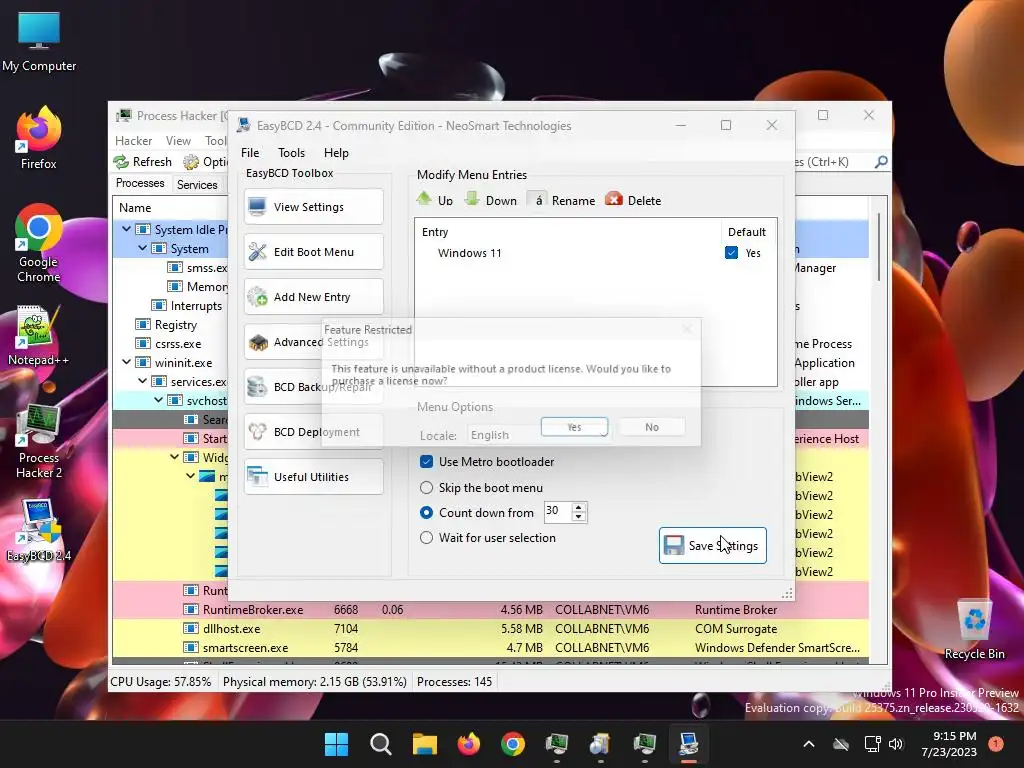Screen dimensions: 1024x768
Task: Click countdown seconds input field
Action: pos(557,511)
